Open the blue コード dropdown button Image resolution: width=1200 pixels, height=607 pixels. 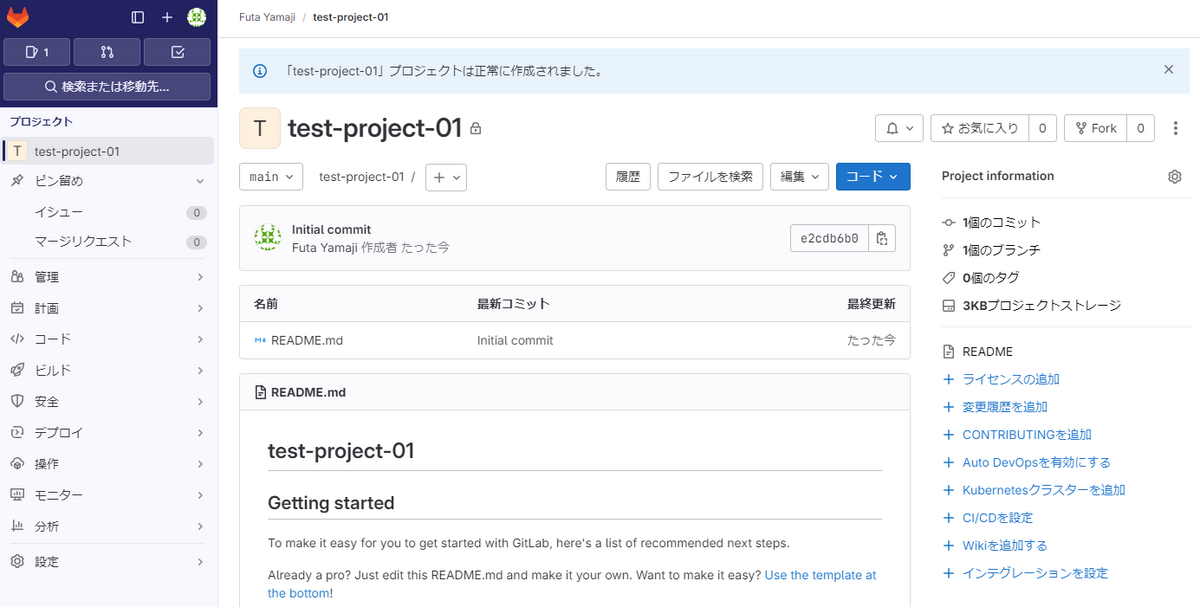pyautogui.click(x=873, y=176)
